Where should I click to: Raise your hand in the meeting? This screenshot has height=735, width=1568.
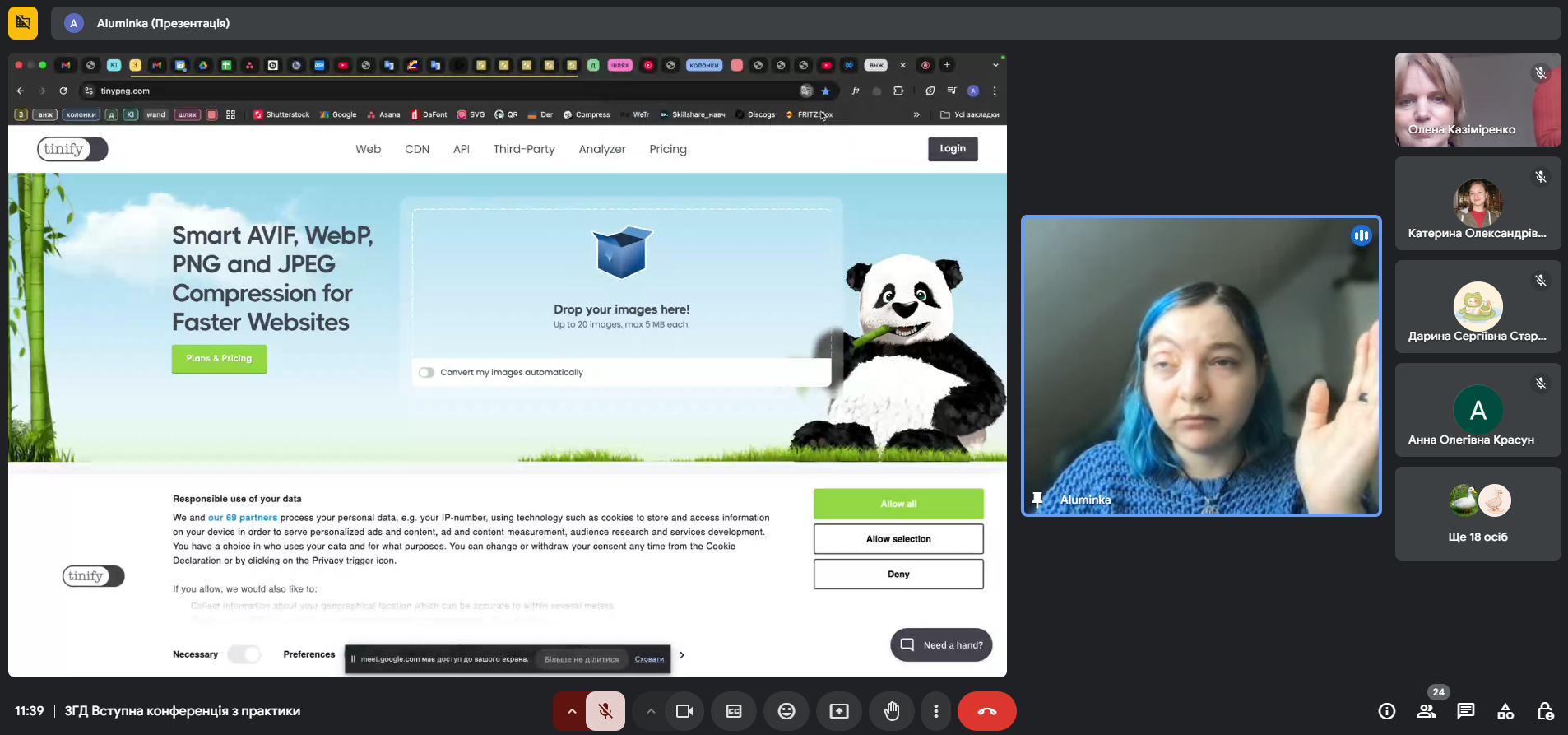892,711
